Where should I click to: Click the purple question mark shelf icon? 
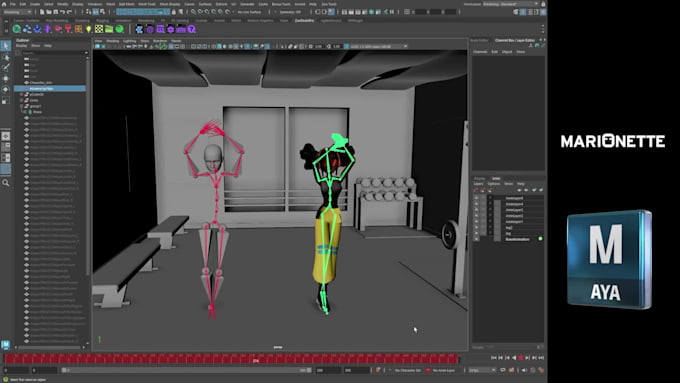192,29
